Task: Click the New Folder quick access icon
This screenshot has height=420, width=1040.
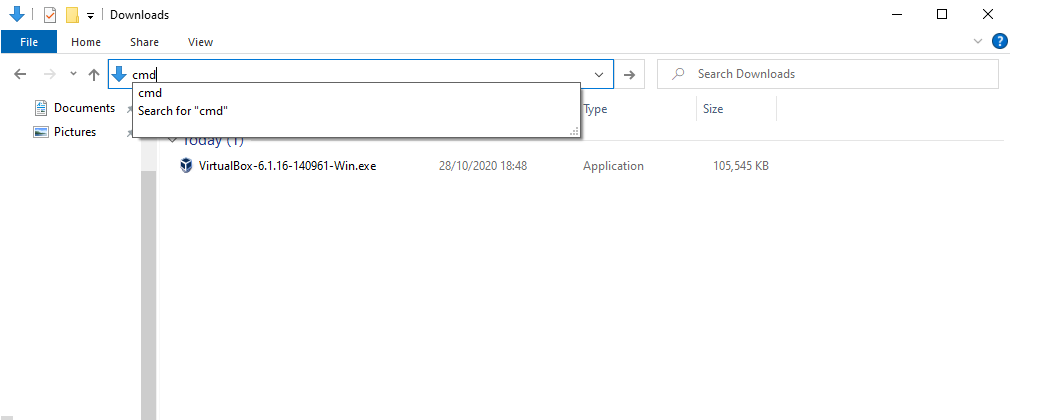Action: pyautogui.click(x=72, y=15)
